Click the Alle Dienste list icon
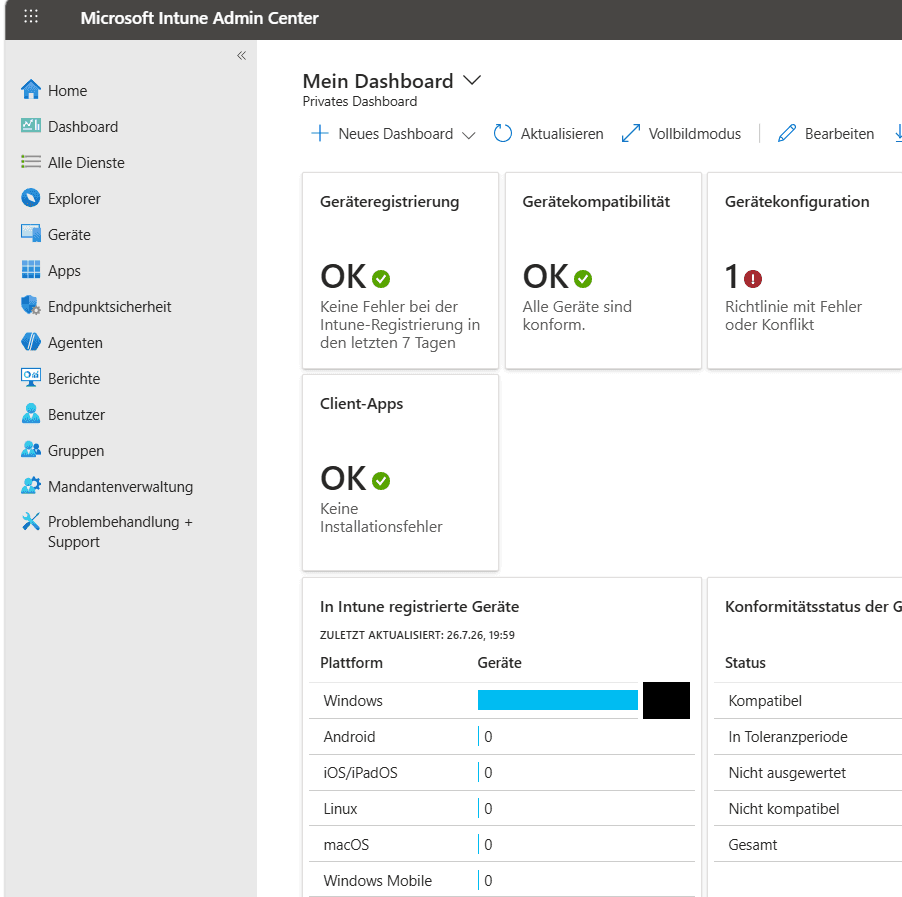Viewport: 902px width, 897px height. 31,162
